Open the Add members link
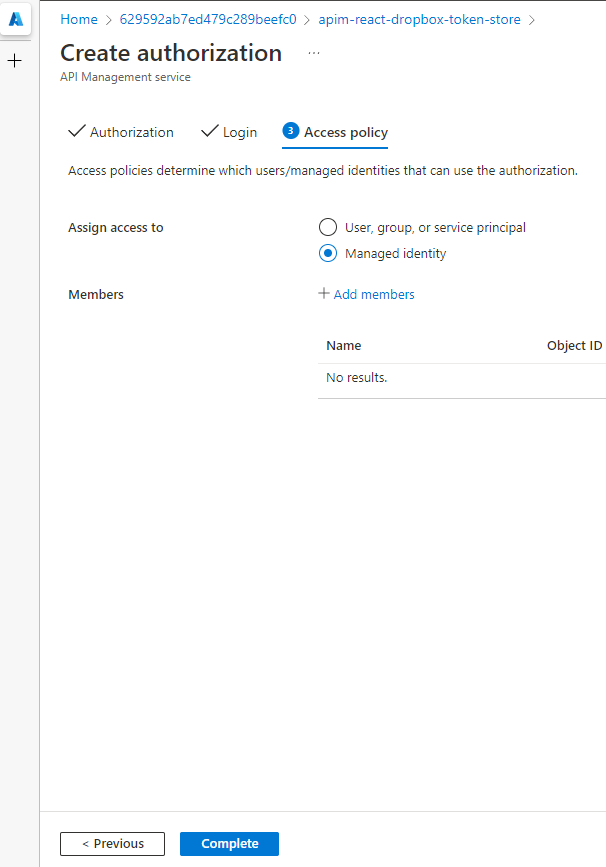 coord(374,295)
